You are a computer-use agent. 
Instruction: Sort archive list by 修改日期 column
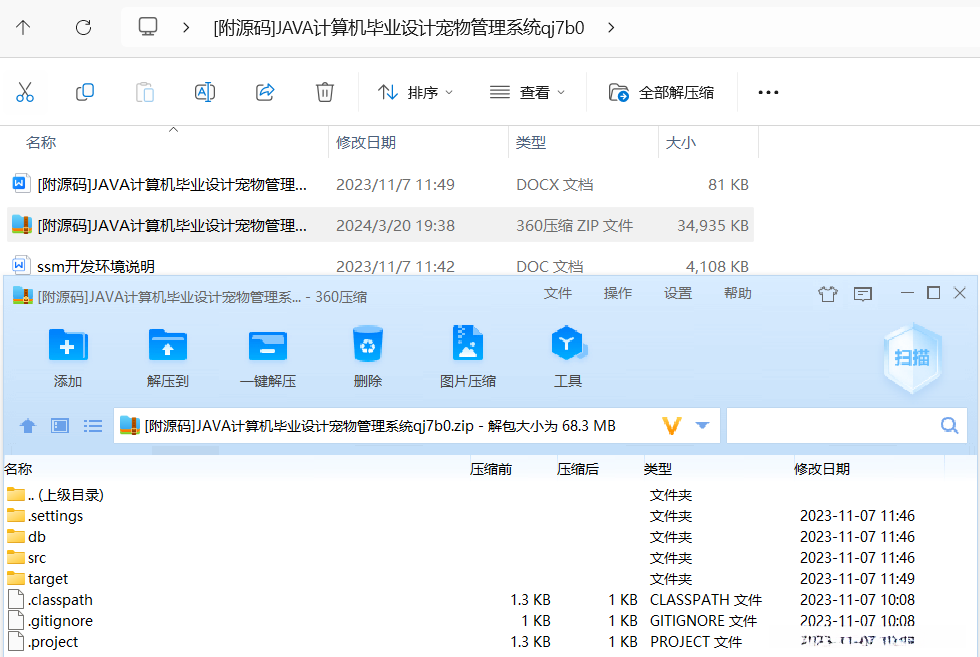click(821, 469)
